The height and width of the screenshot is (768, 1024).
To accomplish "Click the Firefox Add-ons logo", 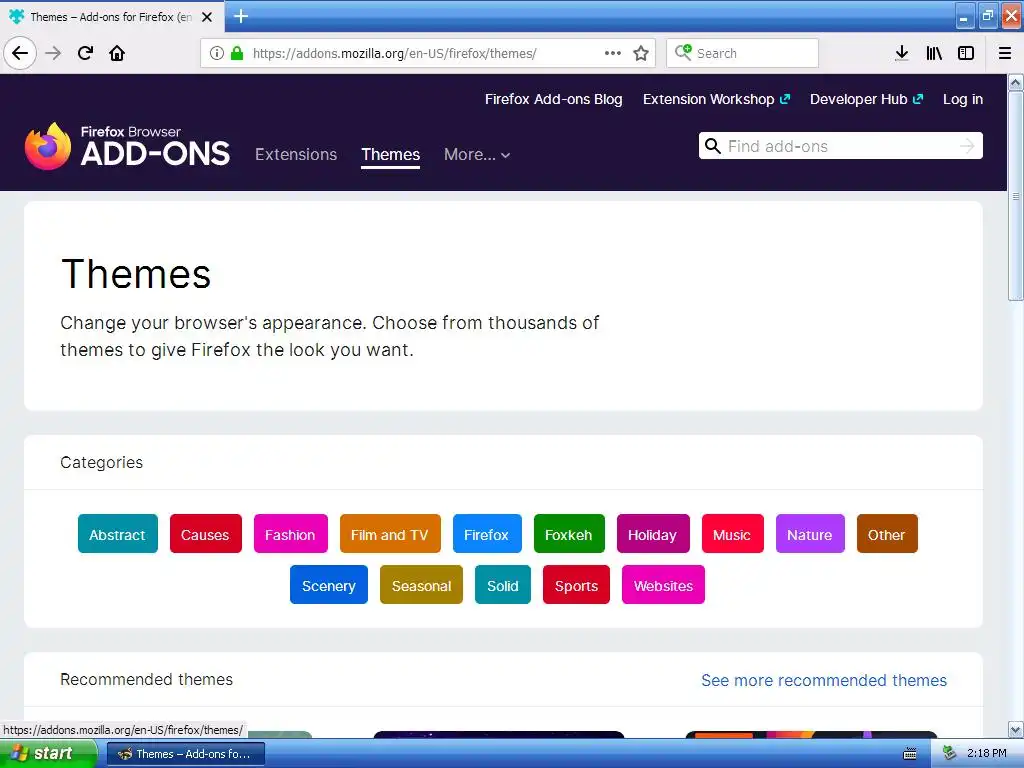I will [127, 146].
